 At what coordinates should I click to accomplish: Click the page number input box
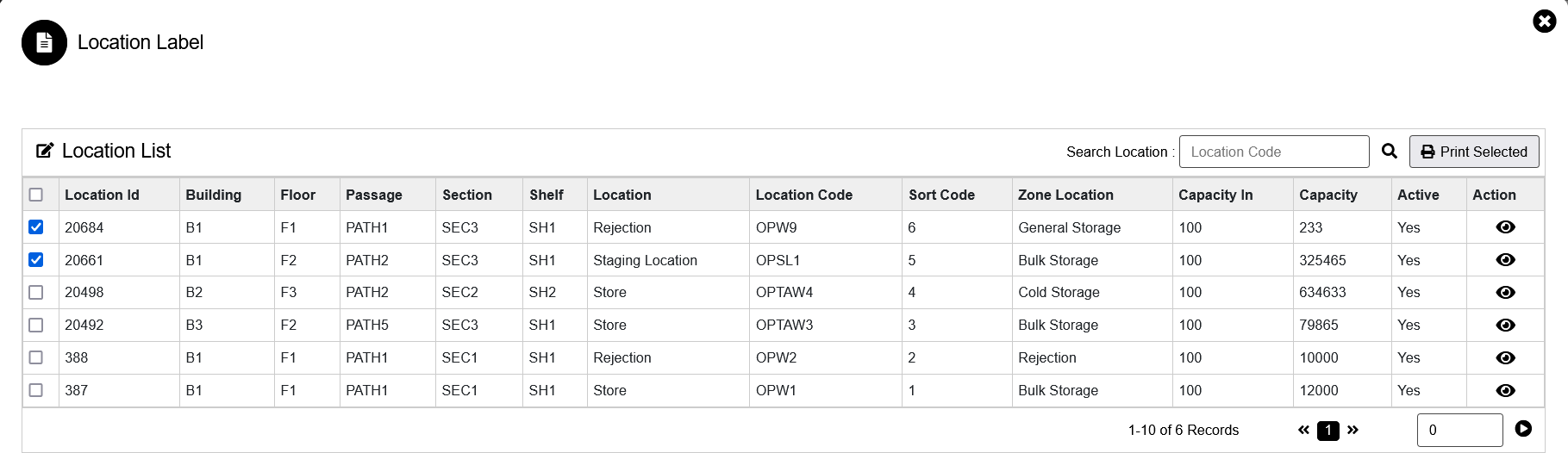pyautogui.click(x=1459, y=430)
